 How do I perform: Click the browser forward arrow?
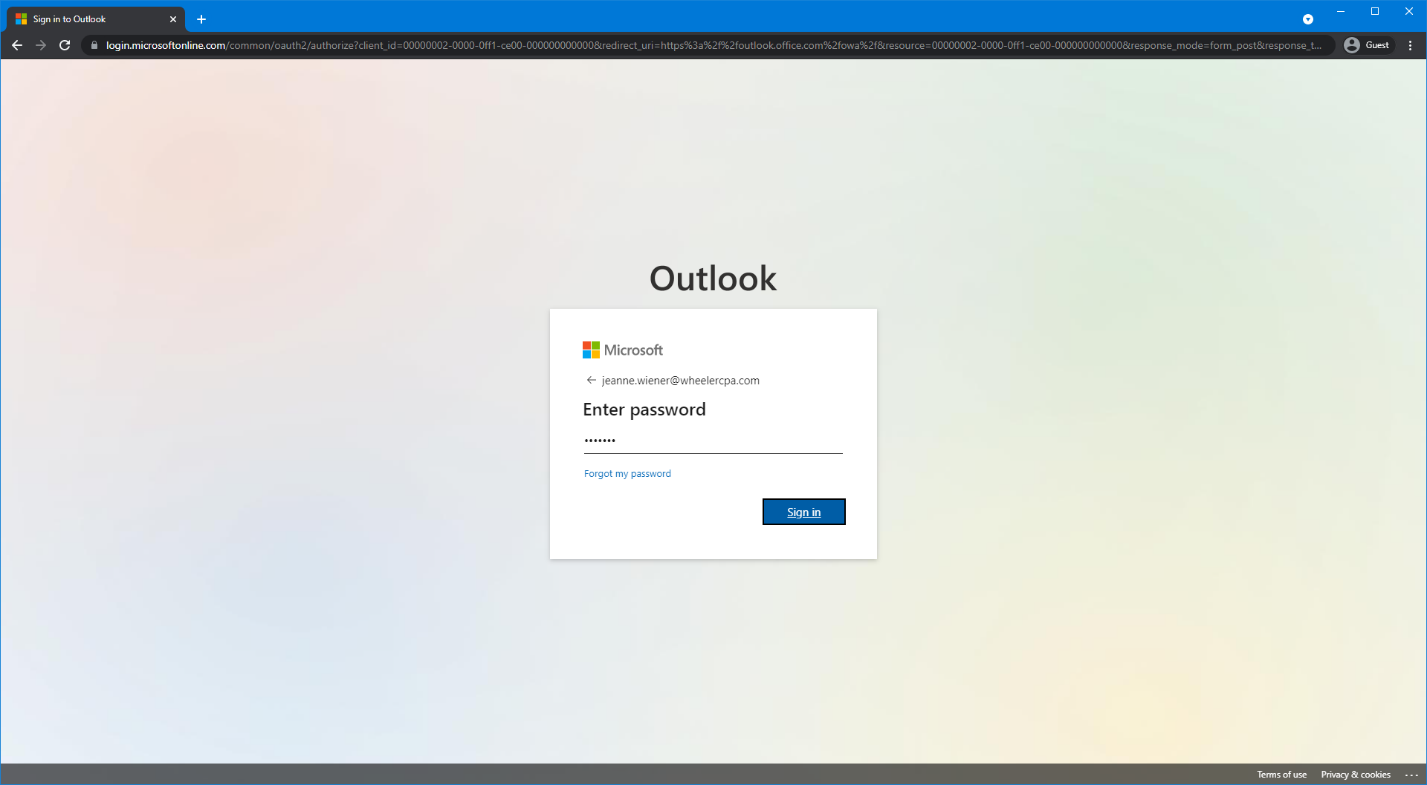41,45
